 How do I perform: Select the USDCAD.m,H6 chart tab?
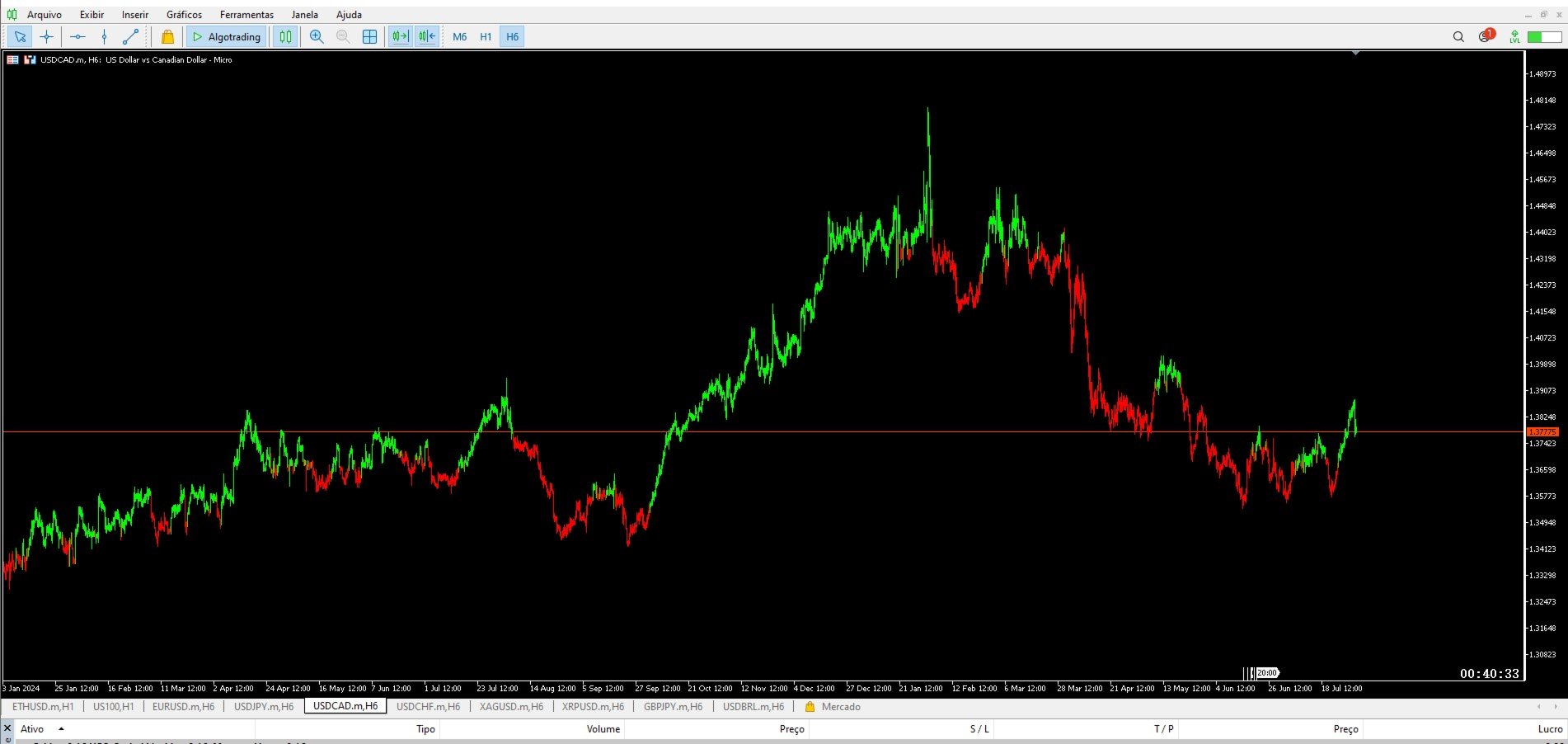click(x=345, y=706)
